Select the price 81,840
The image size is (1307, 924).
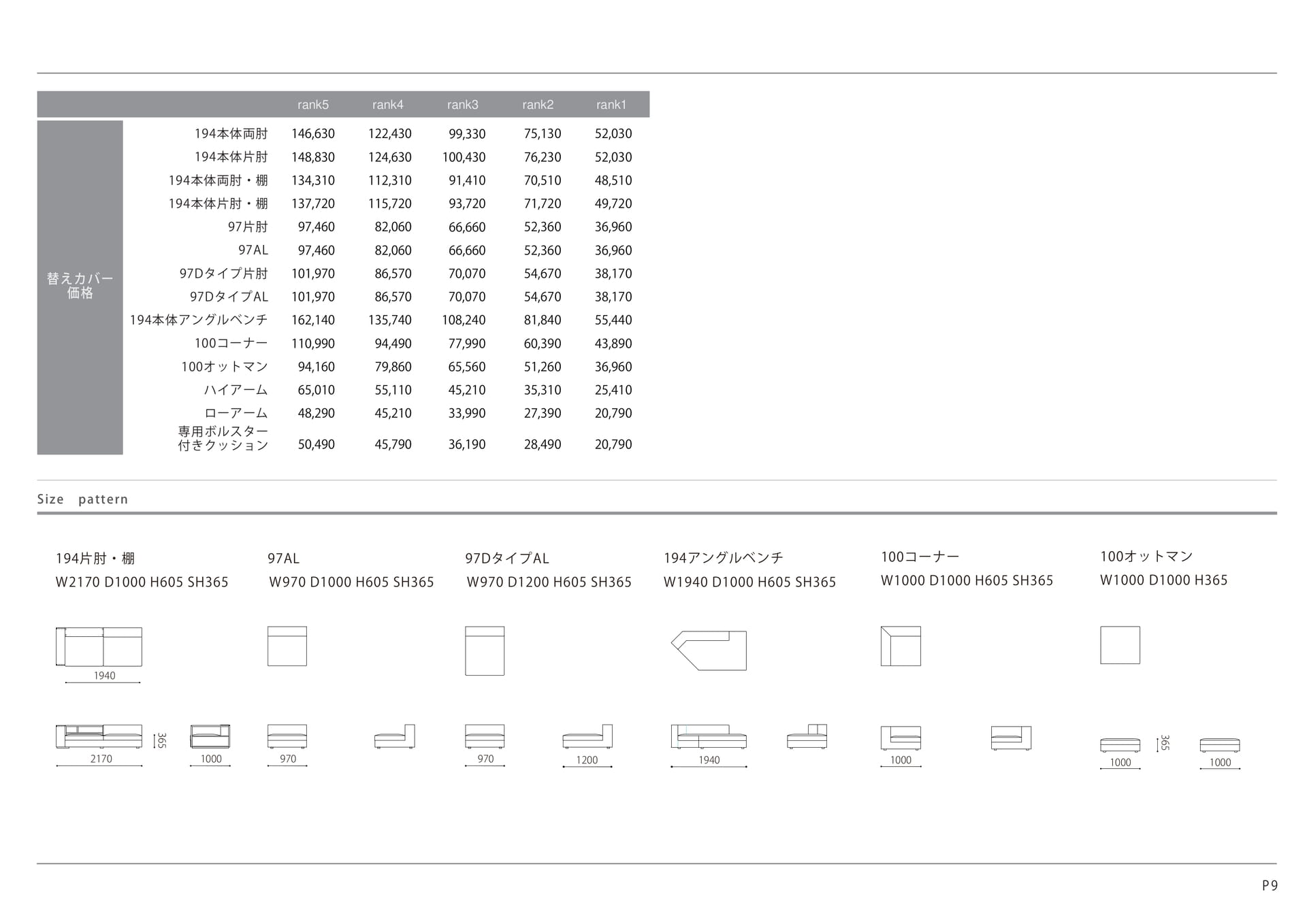point(543,320)
